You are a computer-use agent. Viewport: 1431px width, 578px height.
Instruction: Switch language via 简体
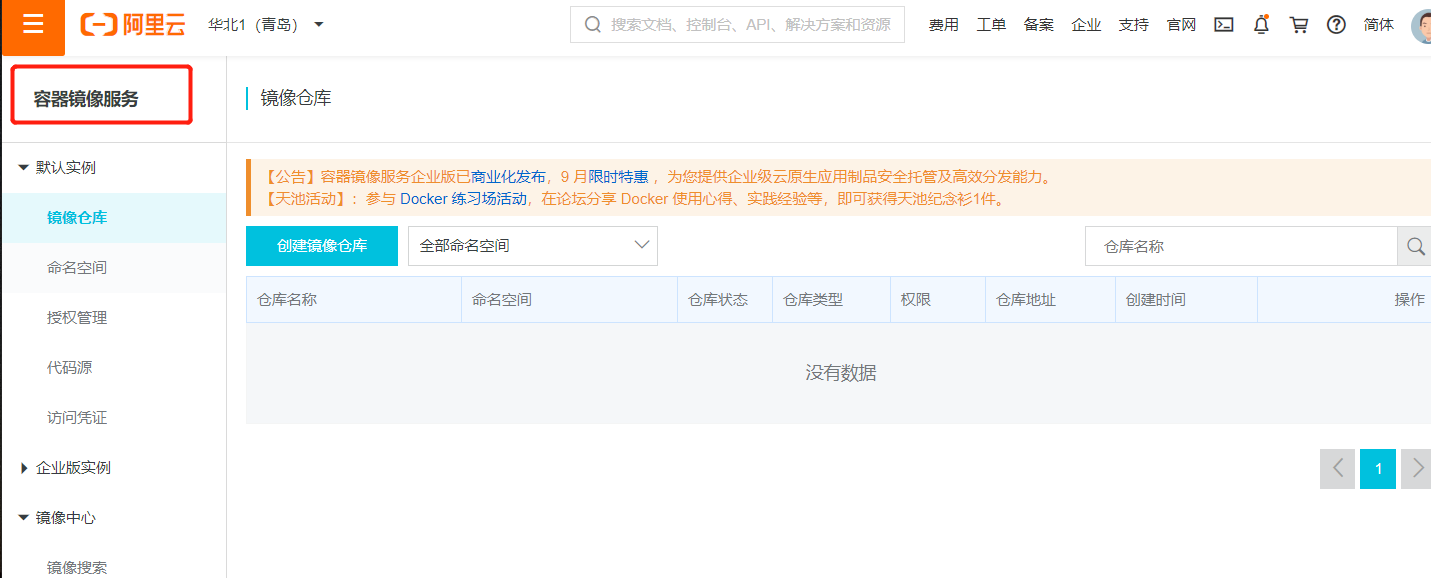1379,25
